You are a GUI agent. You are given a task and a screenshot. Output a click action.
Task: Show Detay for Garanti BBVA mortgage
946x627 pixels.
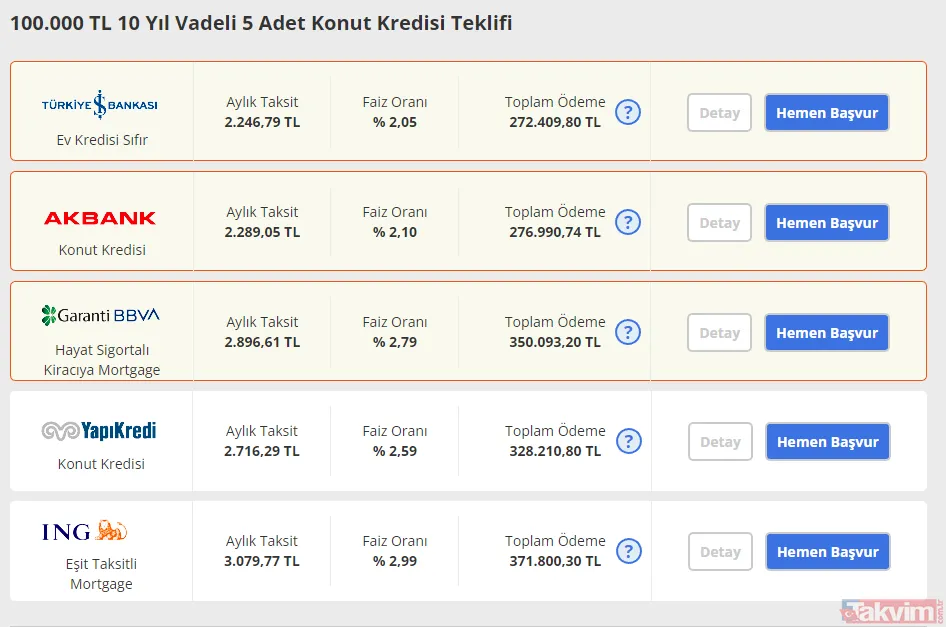coord(719,333)
